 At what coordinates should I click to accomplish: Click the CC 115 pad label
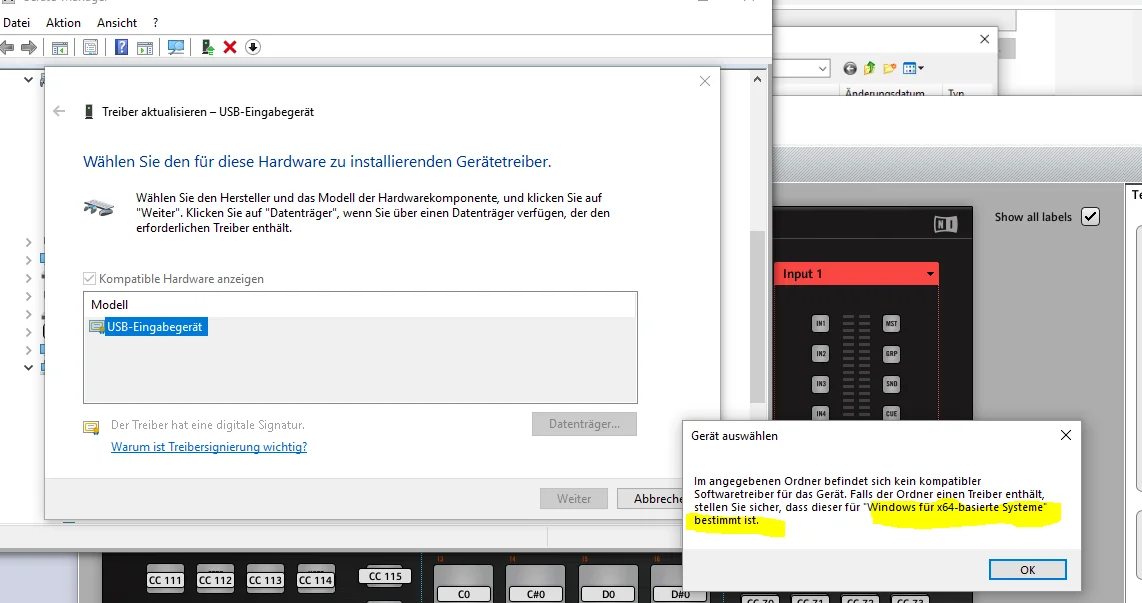pos(385,576)
